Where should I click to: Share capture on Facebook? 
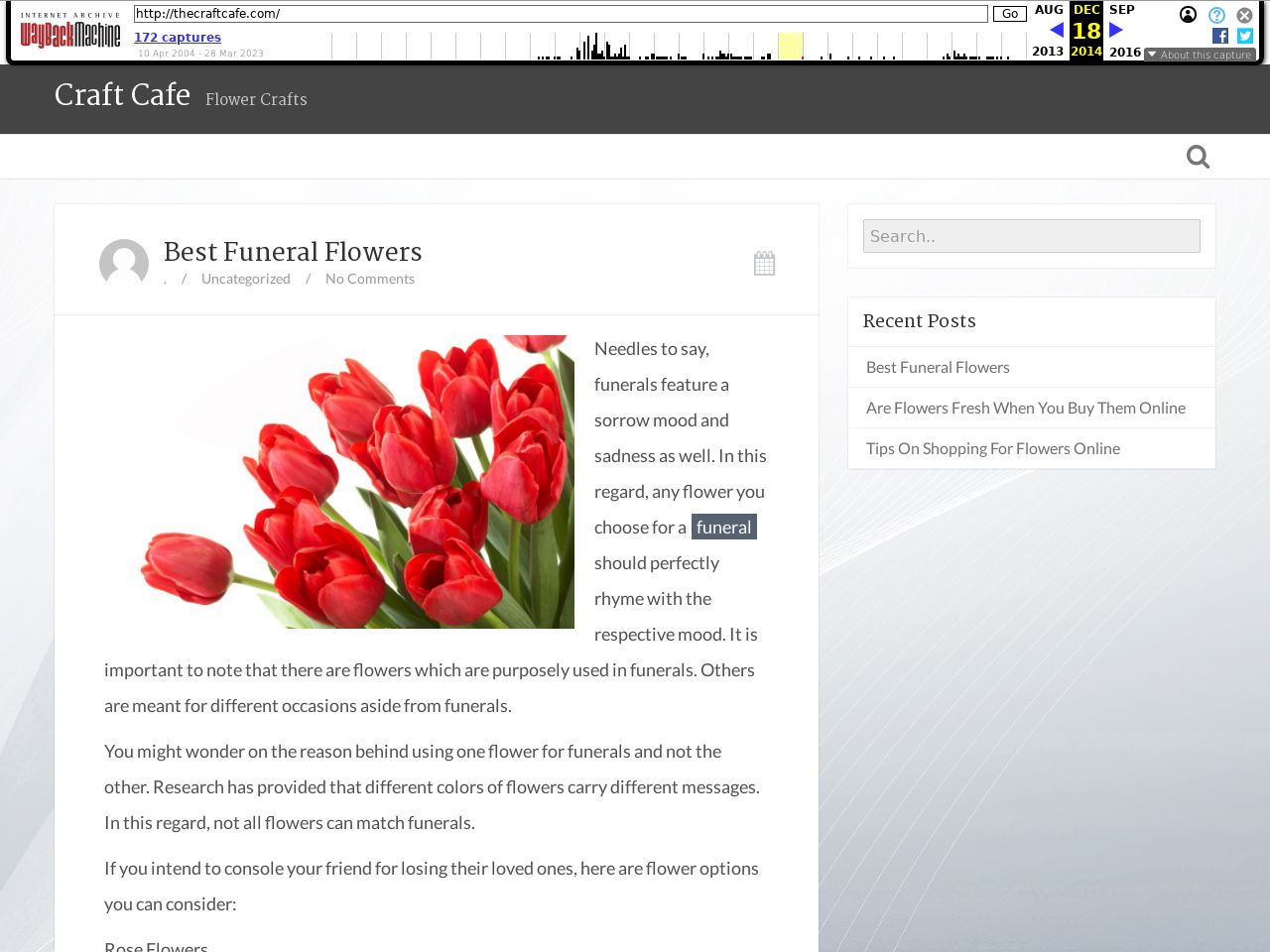[x=1220, y=36]
